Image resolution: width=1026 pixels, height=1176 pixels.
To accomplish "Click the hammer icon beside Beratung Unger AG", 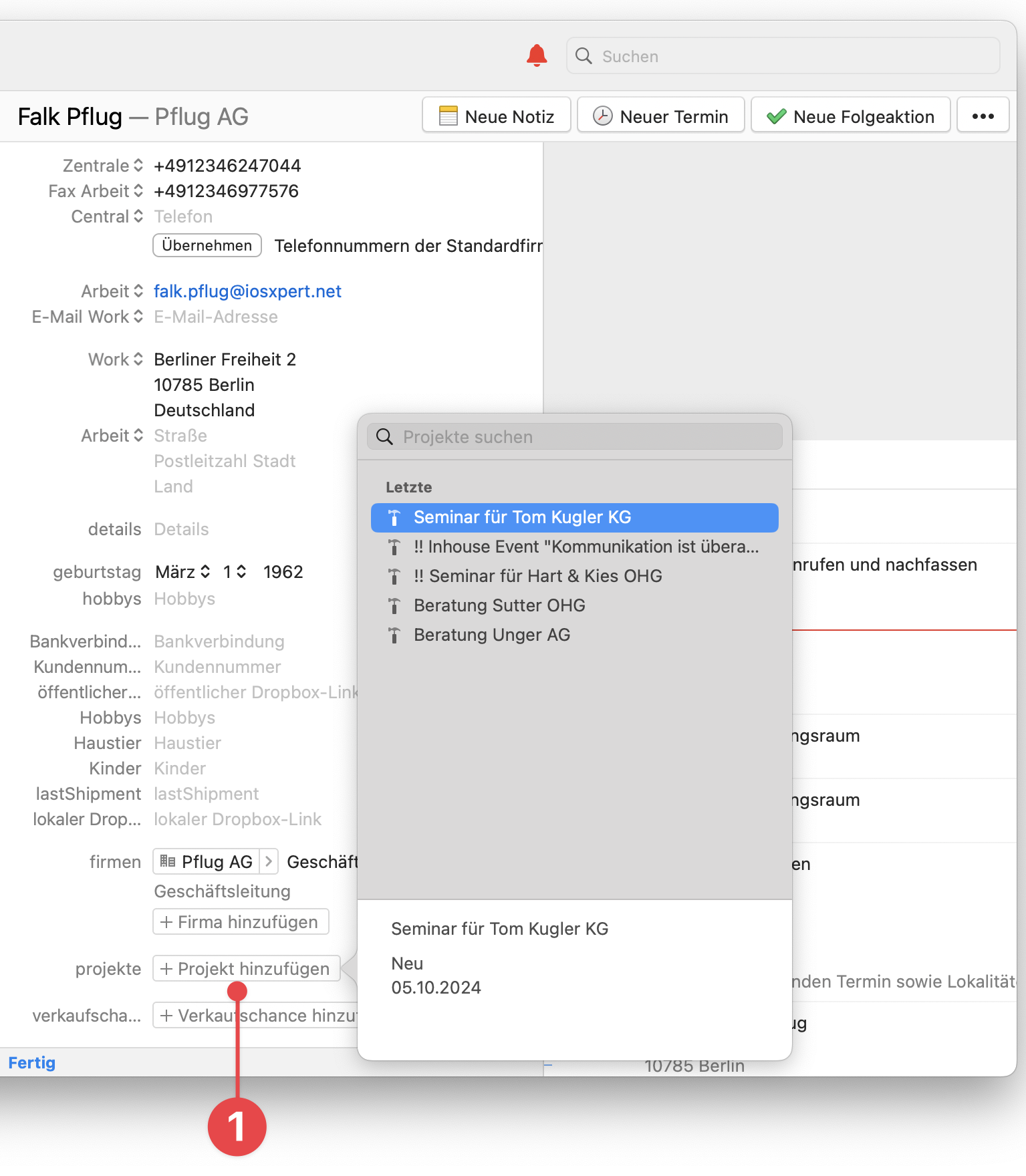I will pos(394,635).
